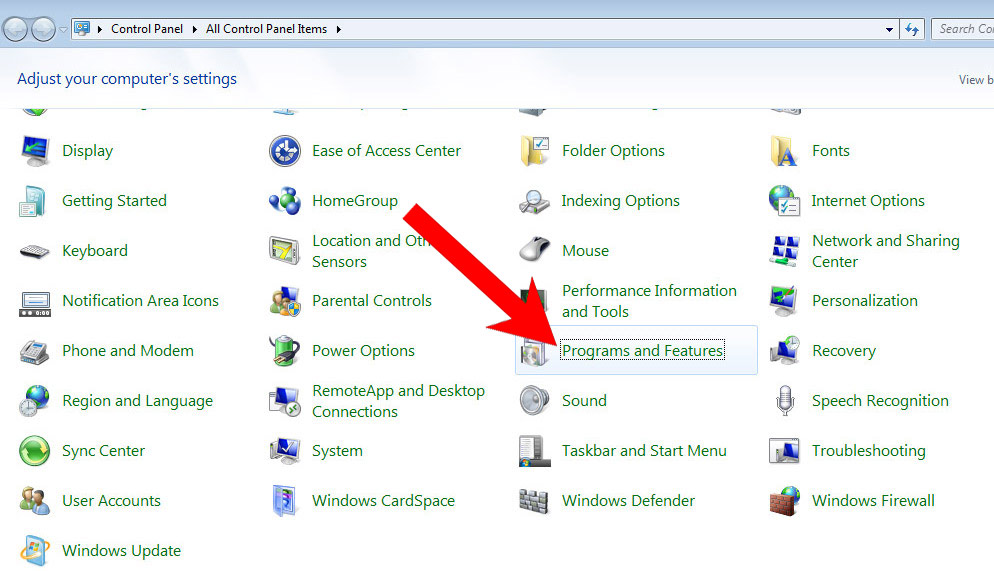The image size is (994, 571).
Task: Open the Display settings link
Action: [87, 151]
